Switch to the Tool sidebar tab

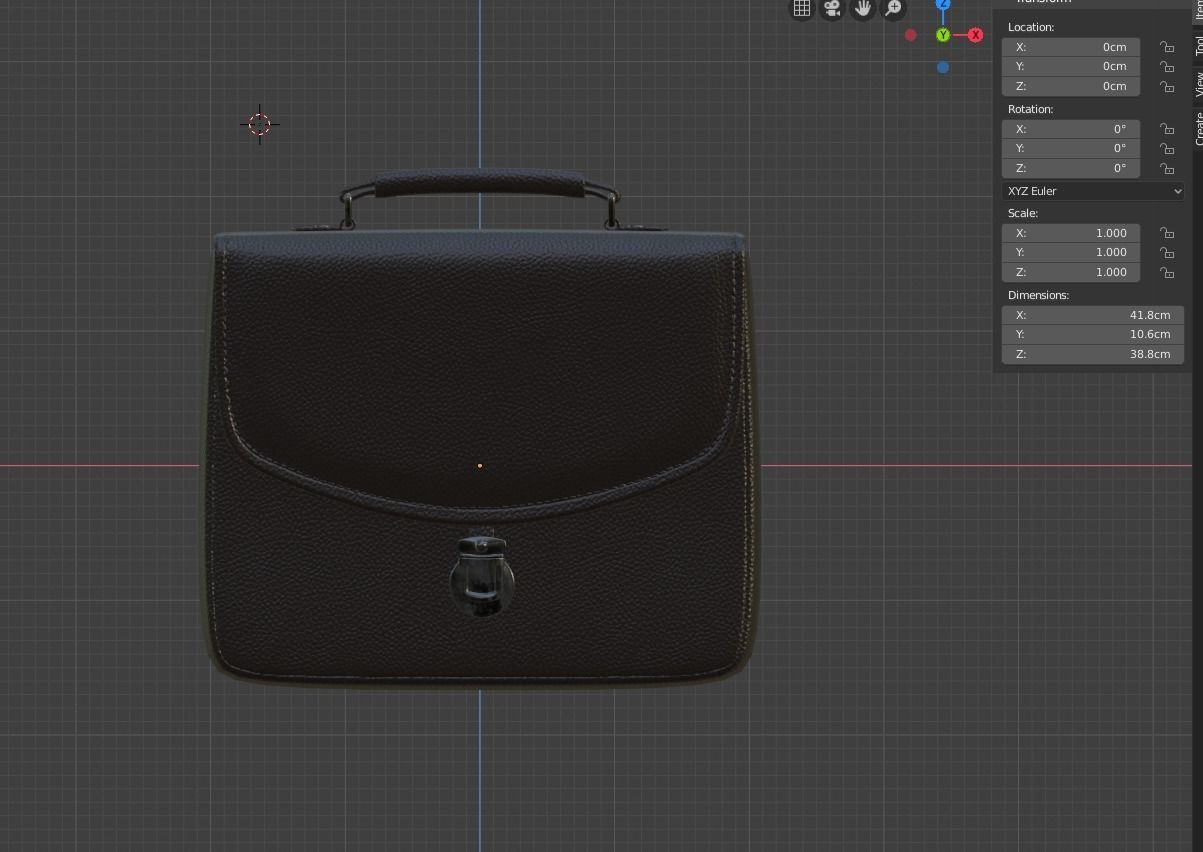(x=1198, y=45)
